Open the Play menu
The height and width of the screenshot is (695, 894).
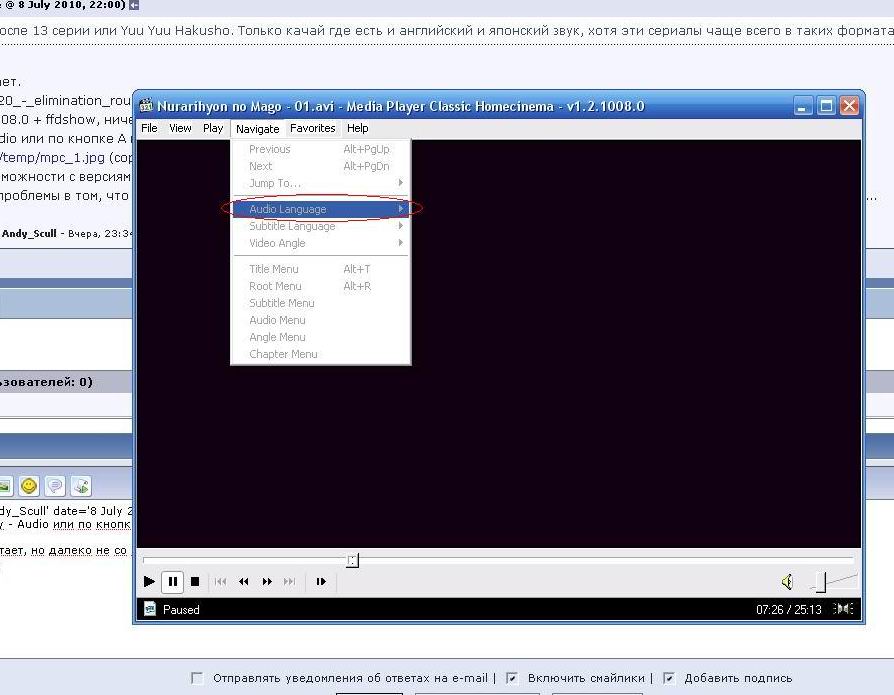coord(213,128)
